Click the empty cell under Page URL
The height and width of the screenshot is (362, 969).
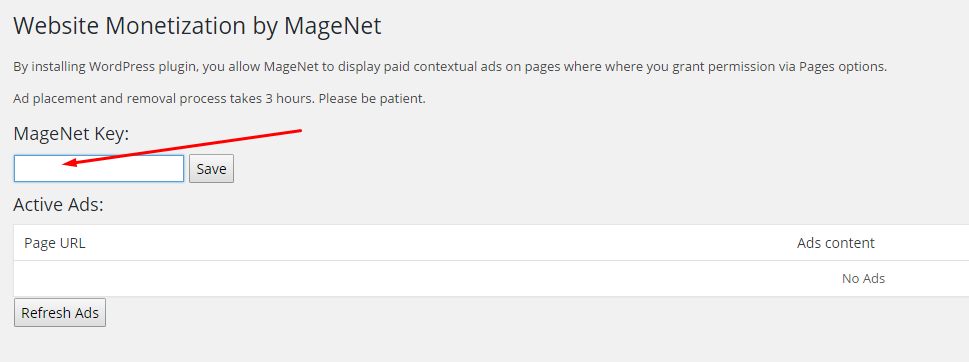coord(247,279)
